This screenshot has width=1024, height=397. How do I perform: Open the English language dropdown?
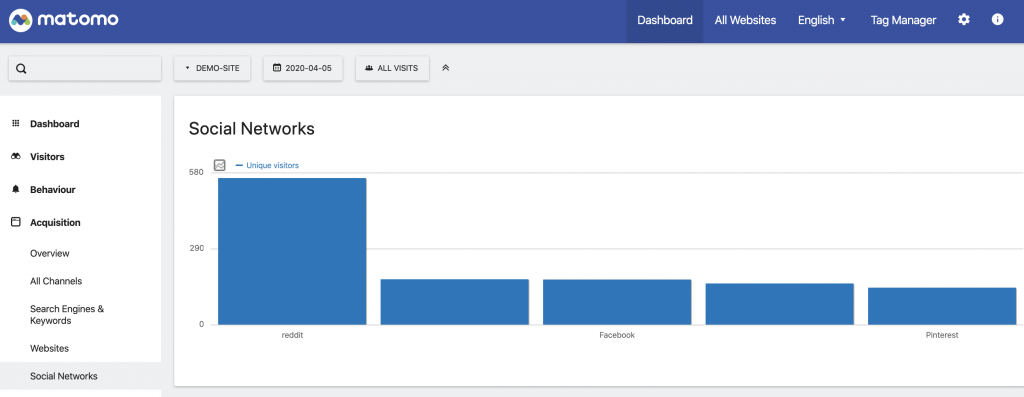click(x=822, y=20)
